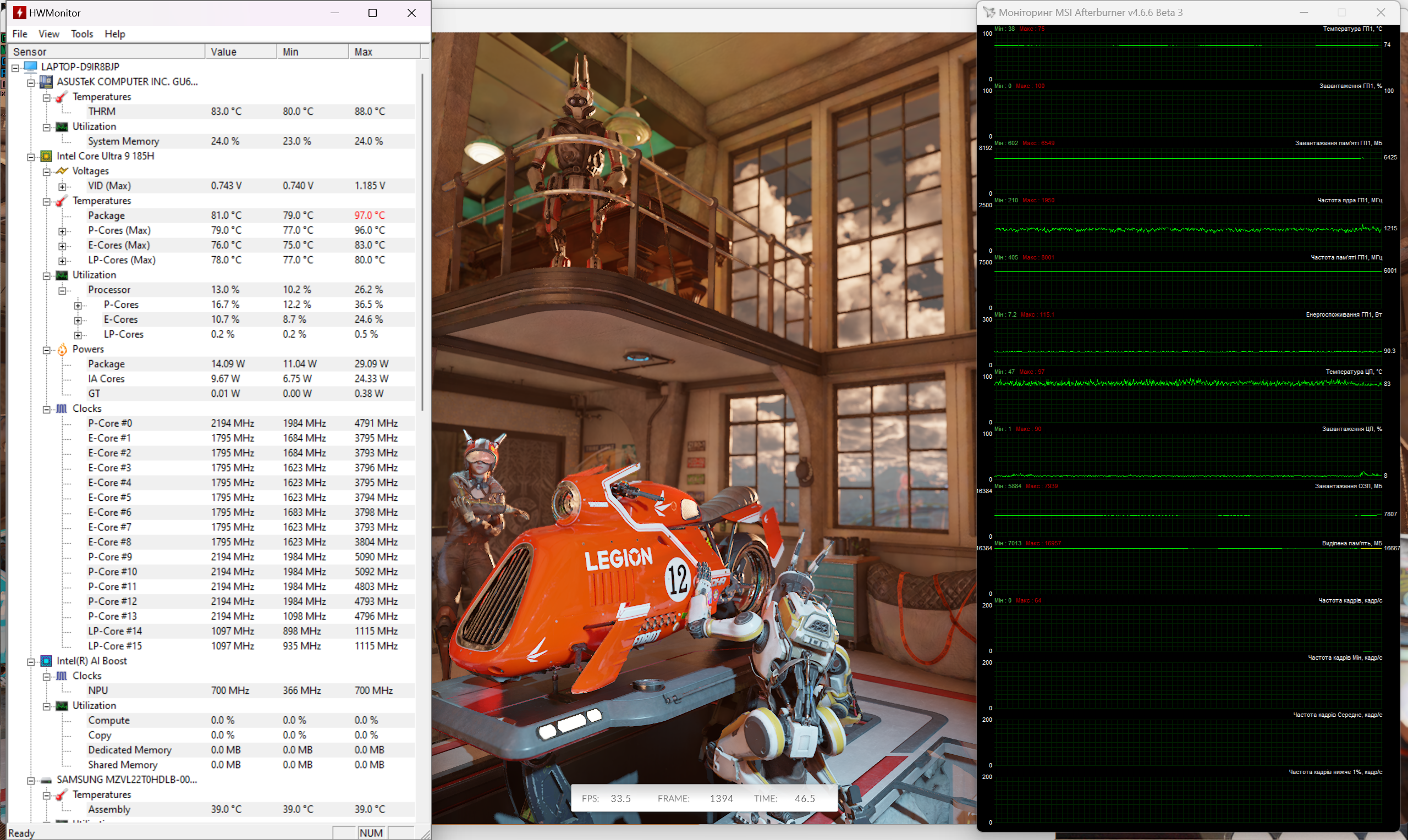
Task: Expand the VID (Max) voltage entry
Action: (x=62, y=186)
